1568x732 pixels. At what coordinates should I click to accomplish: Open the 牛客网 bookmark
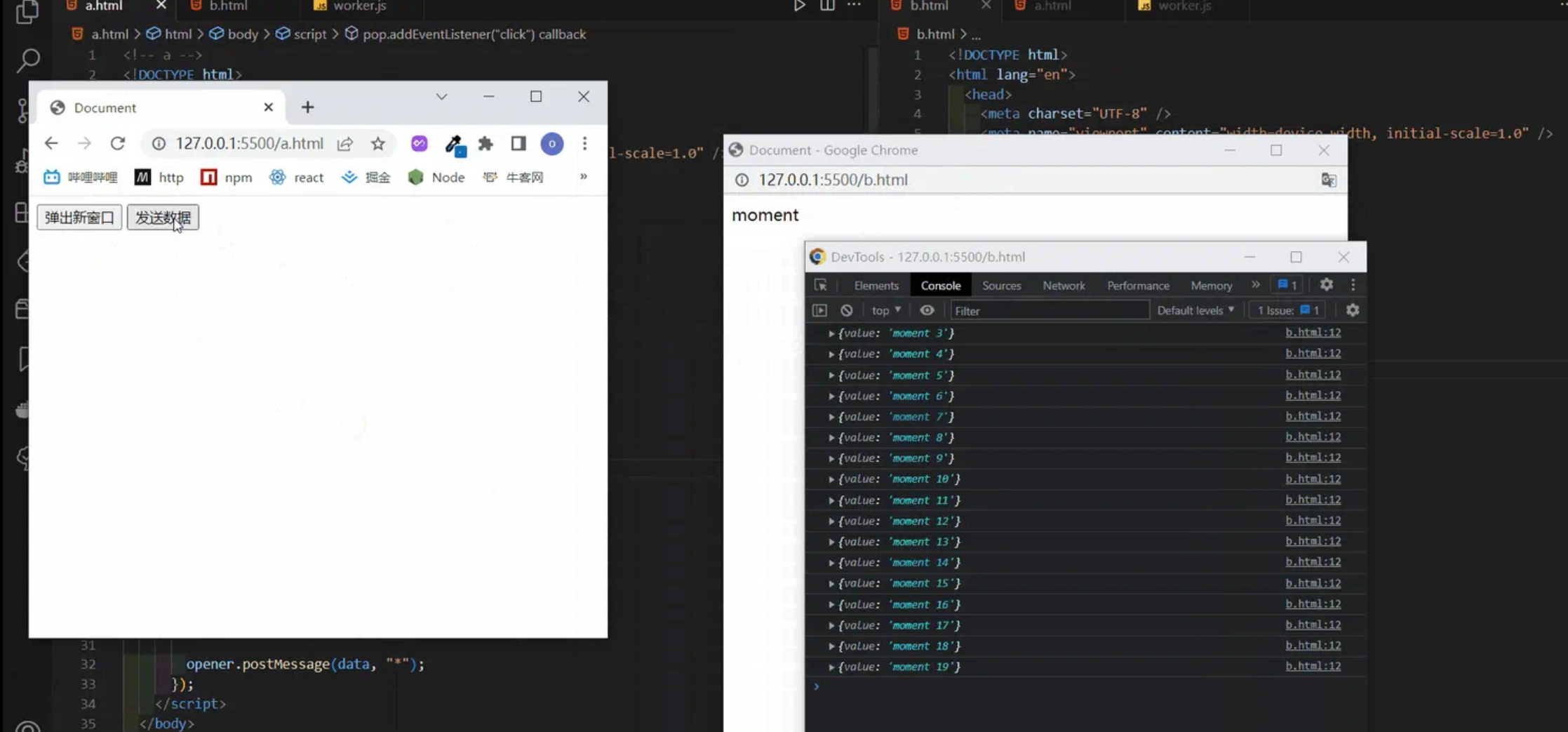pos(514,178)
